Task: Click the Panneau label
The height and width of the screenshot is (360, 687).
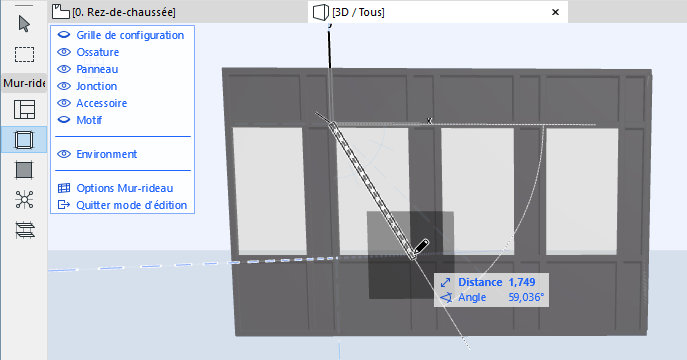Action: [97, 69]
